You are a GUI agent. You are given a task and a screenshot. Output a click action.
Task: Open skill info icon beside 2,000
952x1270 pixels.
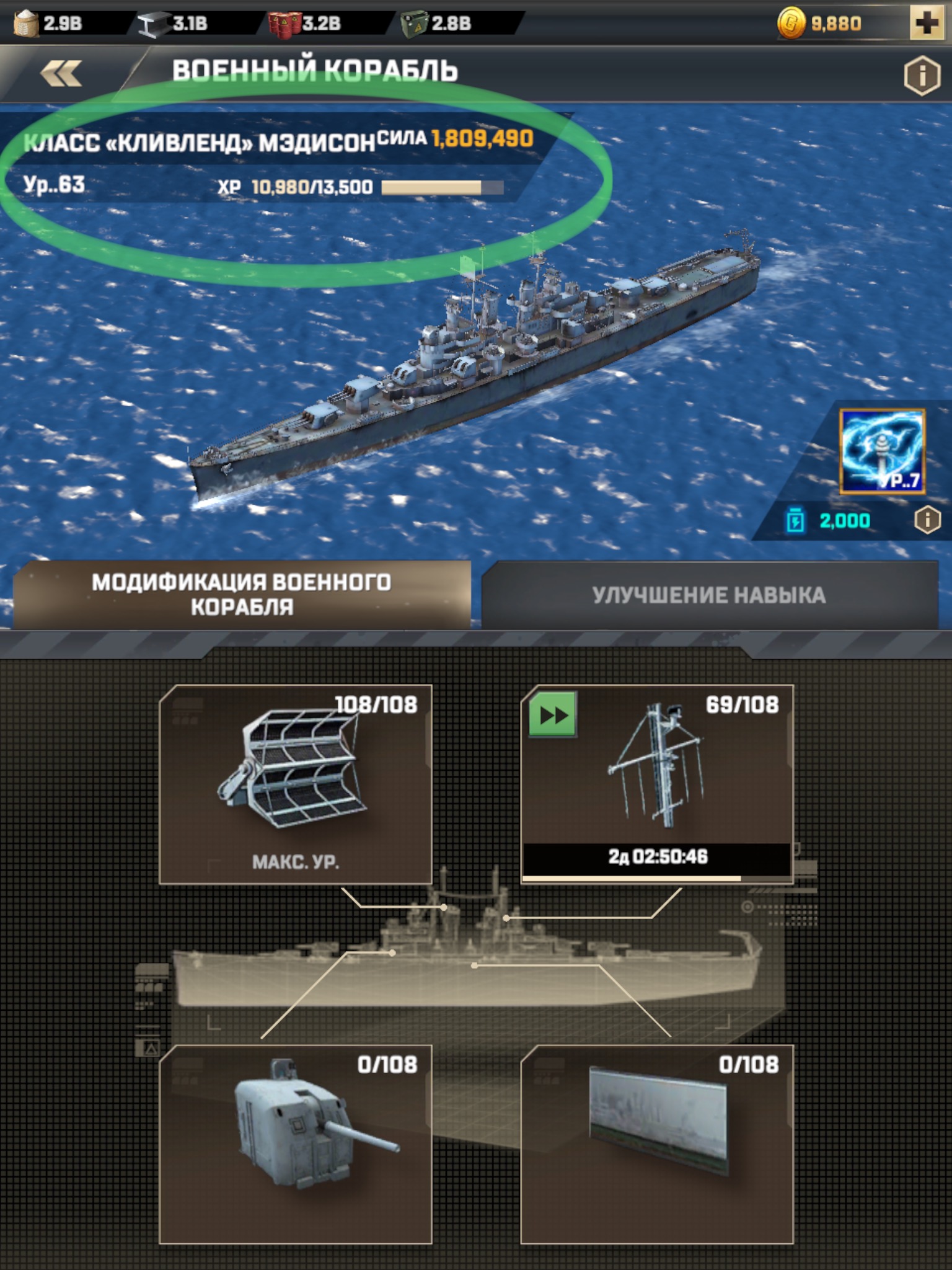coord(927,520)
